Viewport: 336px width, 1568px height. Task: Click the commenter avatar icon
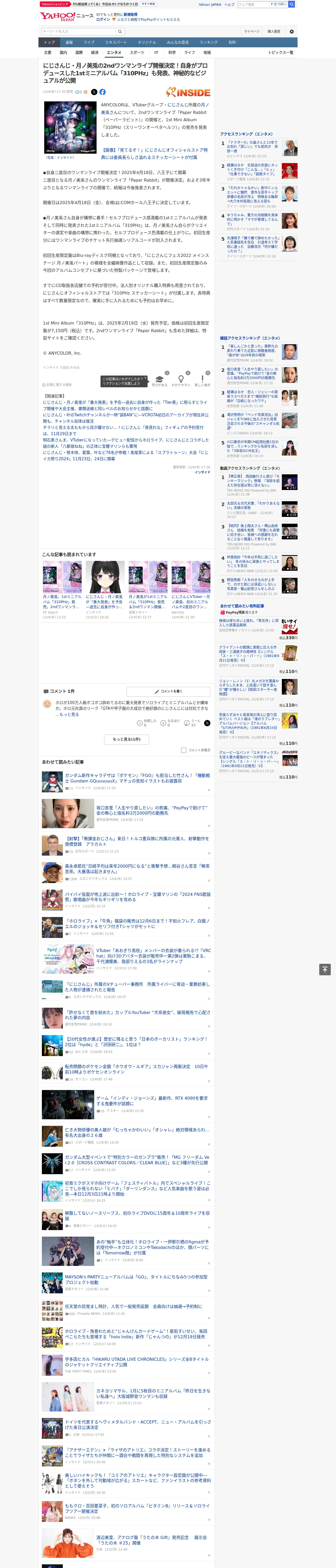pyautogui.click(x=47, y=704)
